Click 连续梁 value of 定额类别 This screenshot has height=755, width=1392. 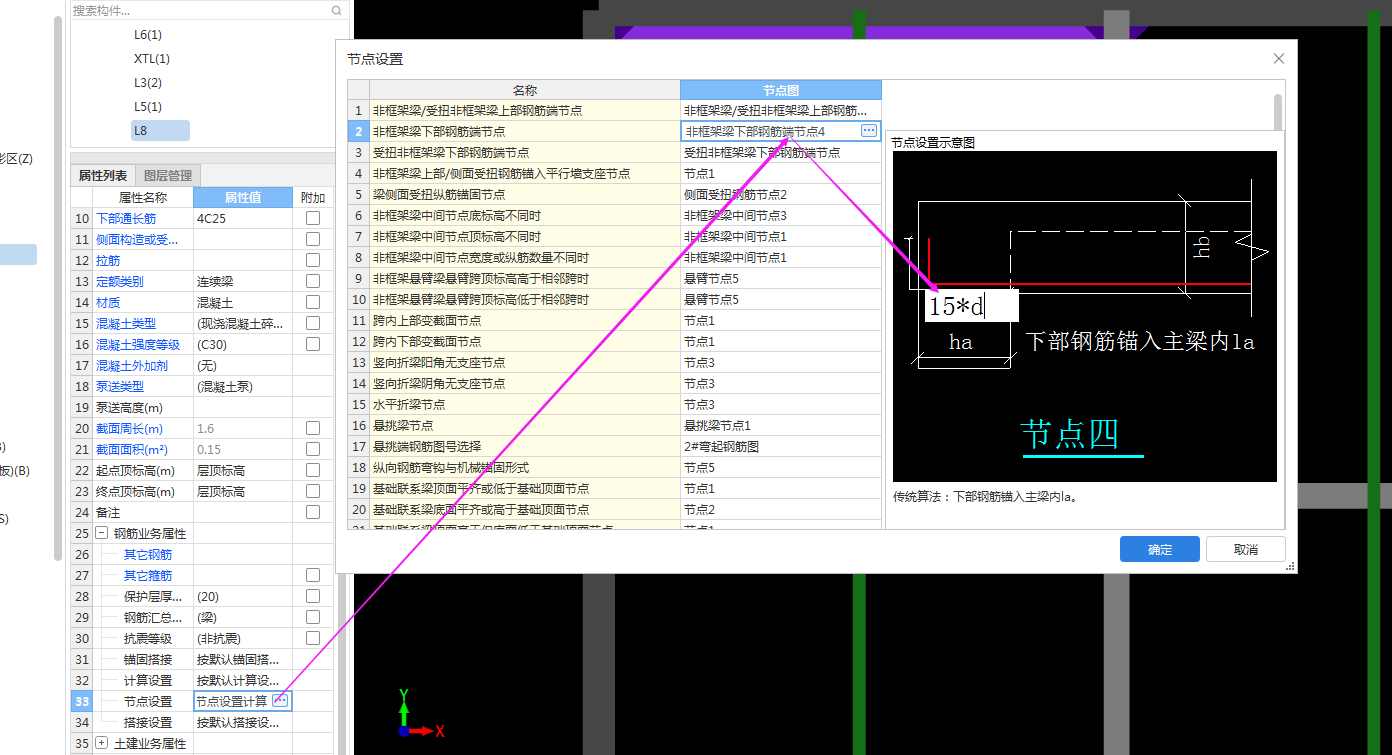[243, 281]
